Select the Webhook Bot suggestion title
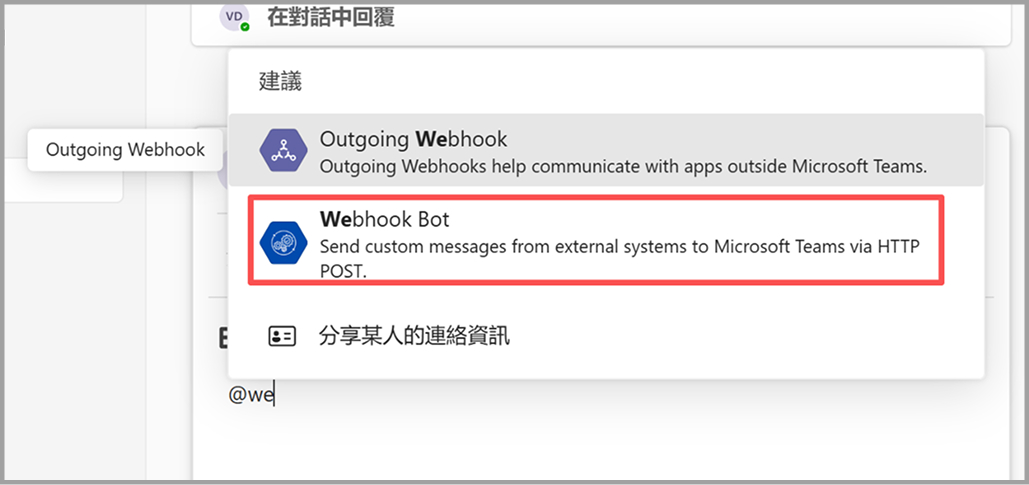Image resolution: width=1029 pixels, height=485 pixels. tap(377, 219)
